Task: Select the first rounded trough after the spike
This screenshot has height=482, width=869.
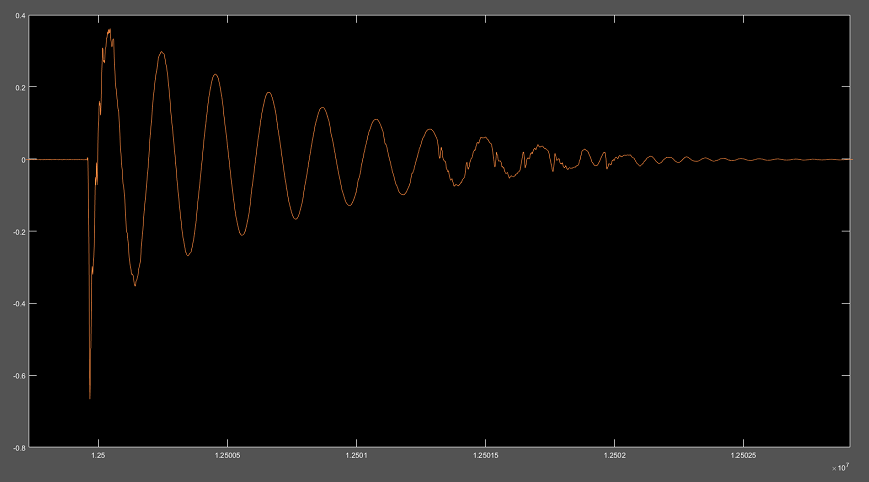Action: 135,285
